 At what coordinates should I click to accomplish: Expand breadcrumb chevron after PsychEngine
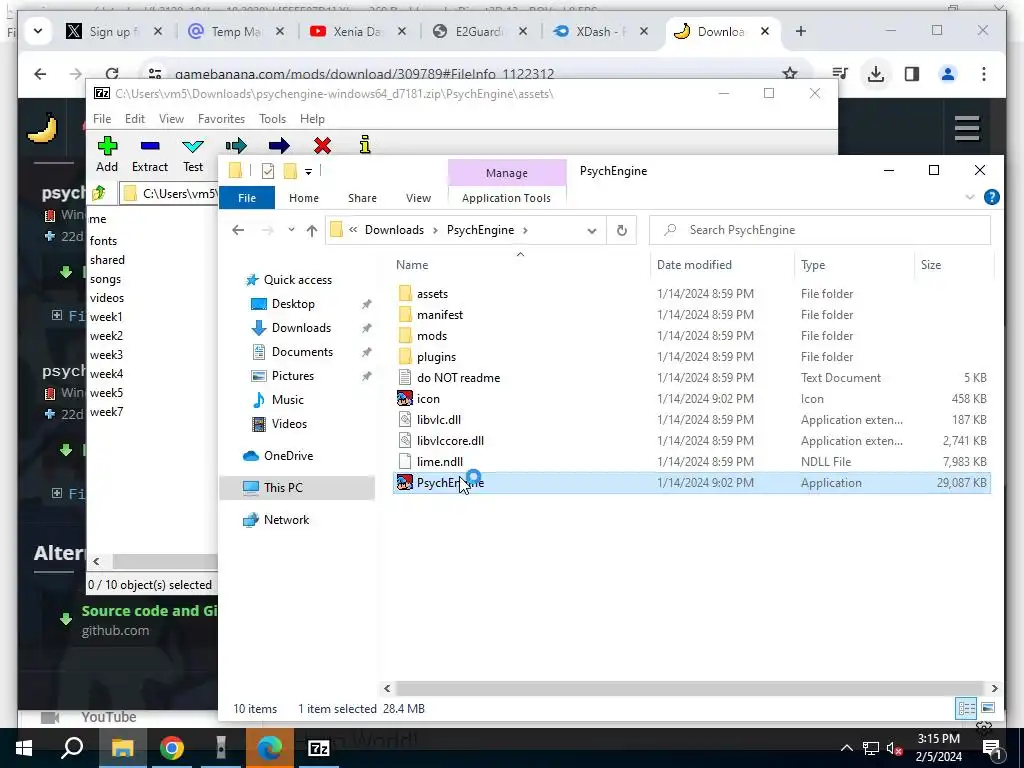525,231
